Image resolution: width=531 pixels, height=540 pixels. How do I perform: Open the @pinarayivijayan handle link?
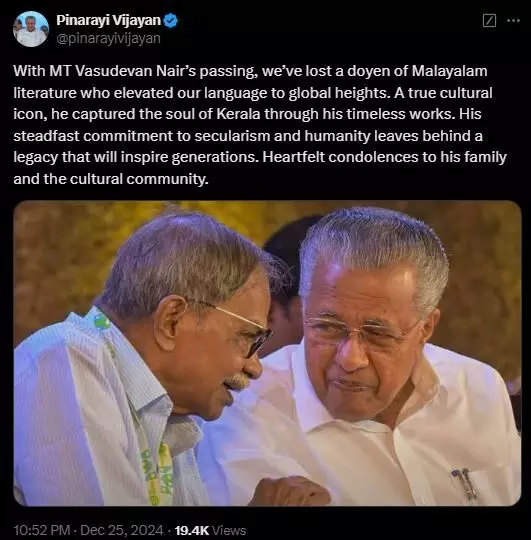108,38
